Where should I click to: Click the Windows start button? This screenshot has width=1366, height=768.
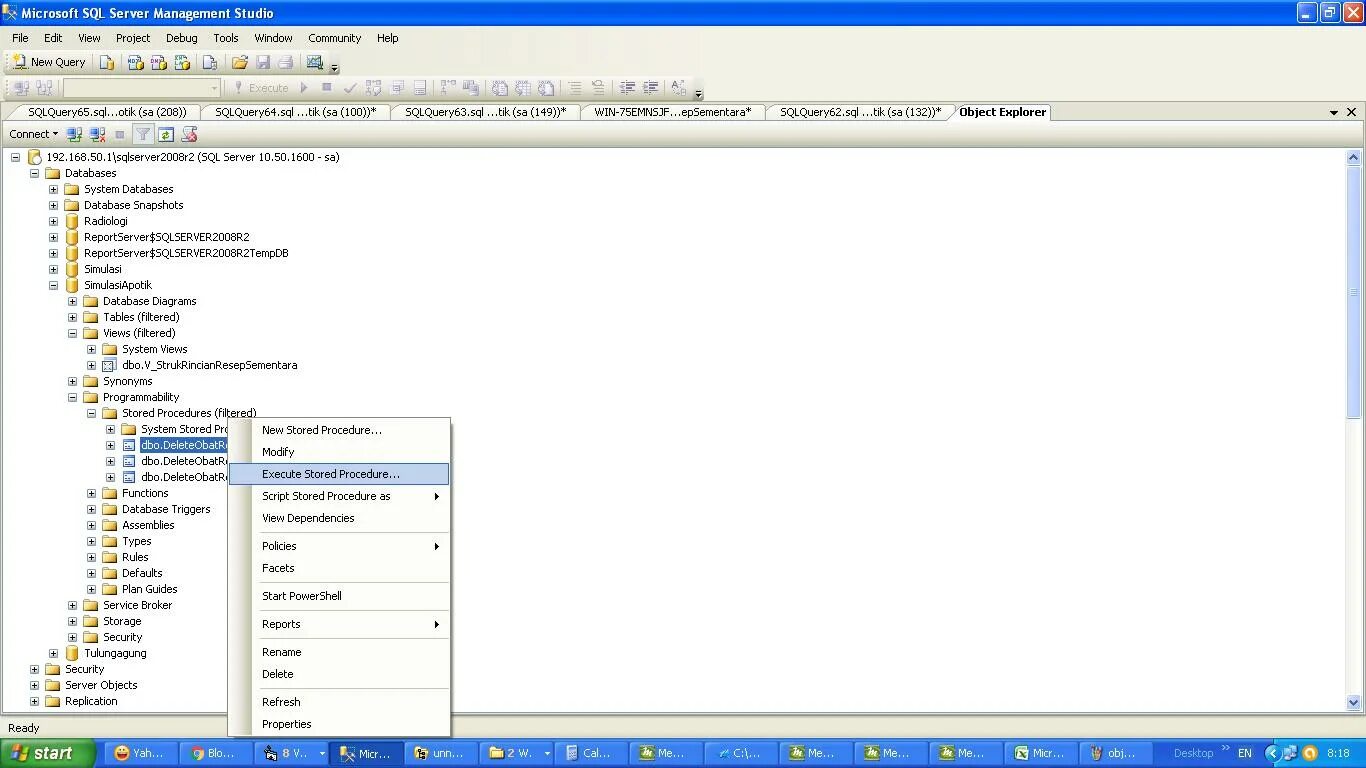(x=48, y=753)
